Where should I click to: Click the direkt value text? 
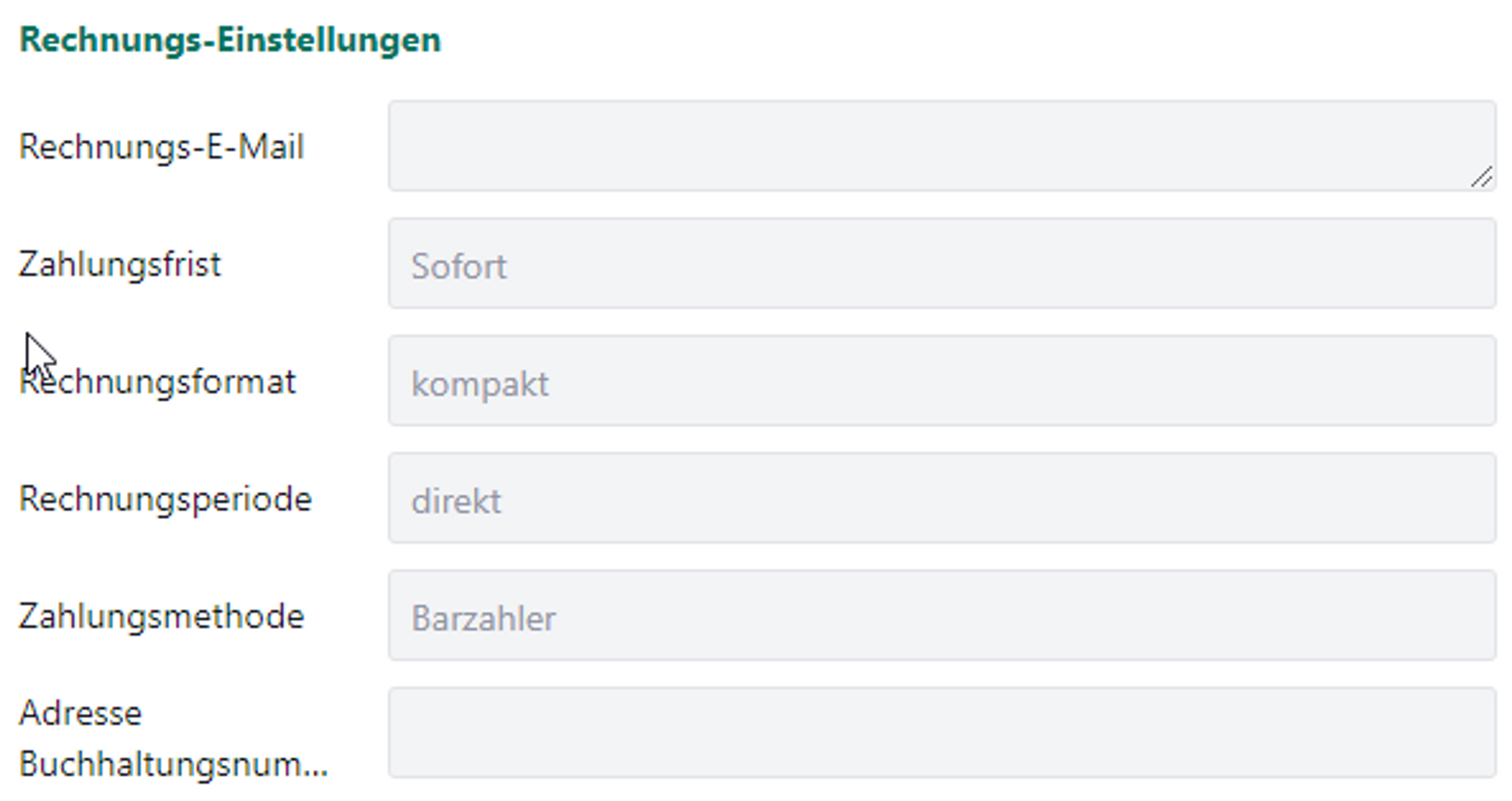click(456, 501)
